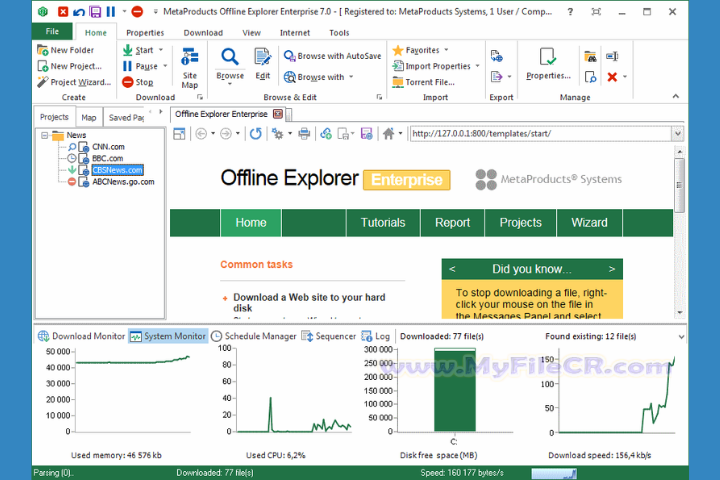
Task: Expand the Start dropdown arrow
Action: tap(161, 50)
